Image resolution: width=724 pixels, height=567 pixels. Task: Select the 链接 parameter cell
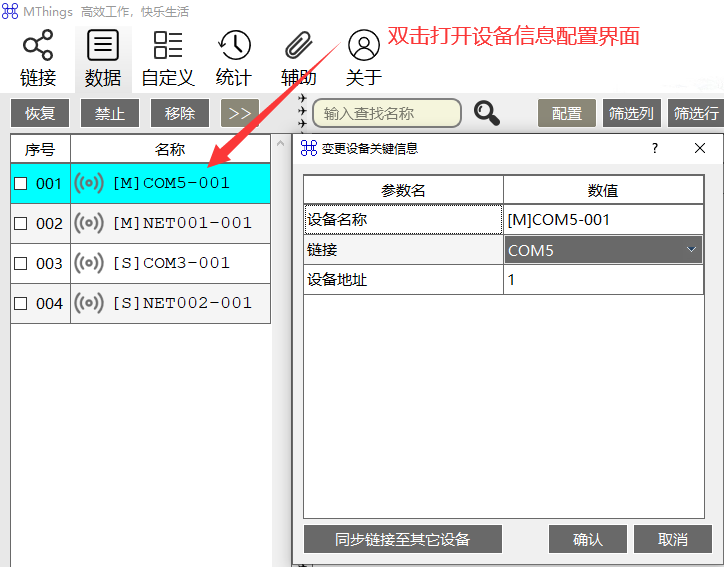(403, 250)
